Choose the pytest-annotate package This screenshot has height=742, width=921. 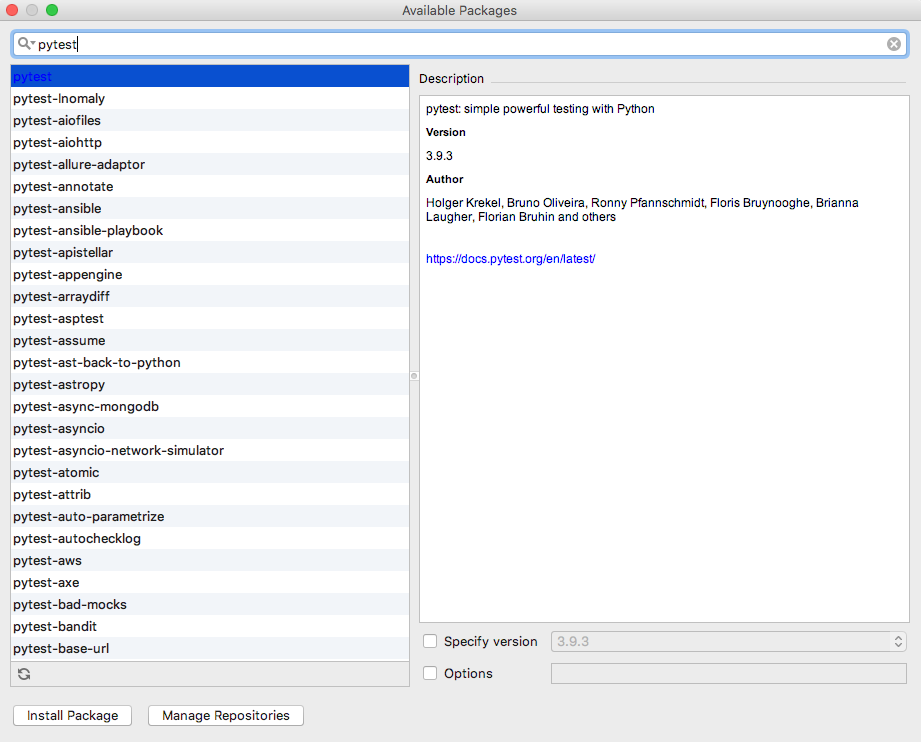click(210, 187)
